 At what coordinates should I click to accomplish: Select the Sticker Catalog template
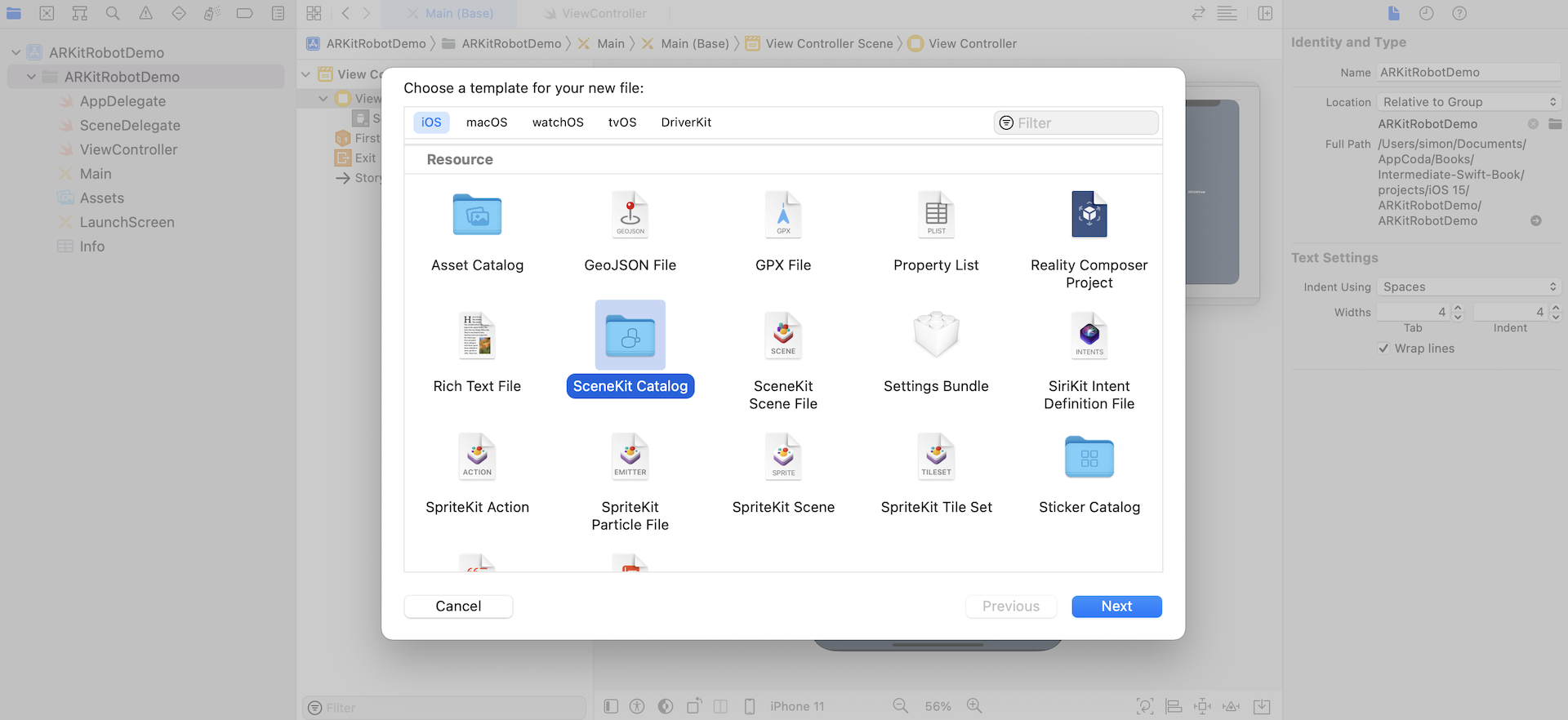click(x=1089, y=457)
